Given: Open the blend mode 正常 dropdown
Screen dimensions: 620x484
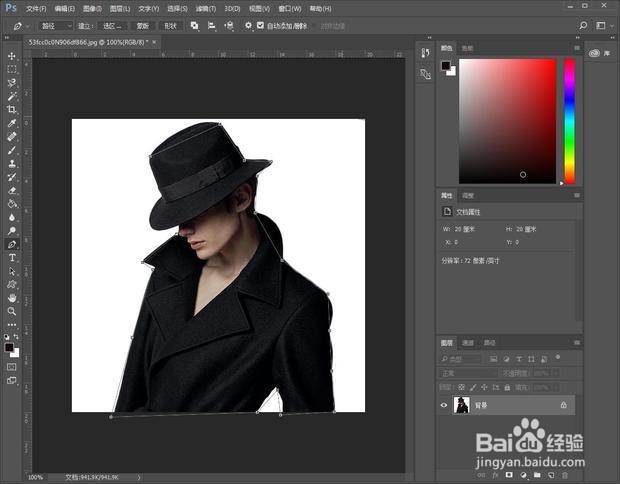Looking at the screenshot, I should (x=468, y=373).
